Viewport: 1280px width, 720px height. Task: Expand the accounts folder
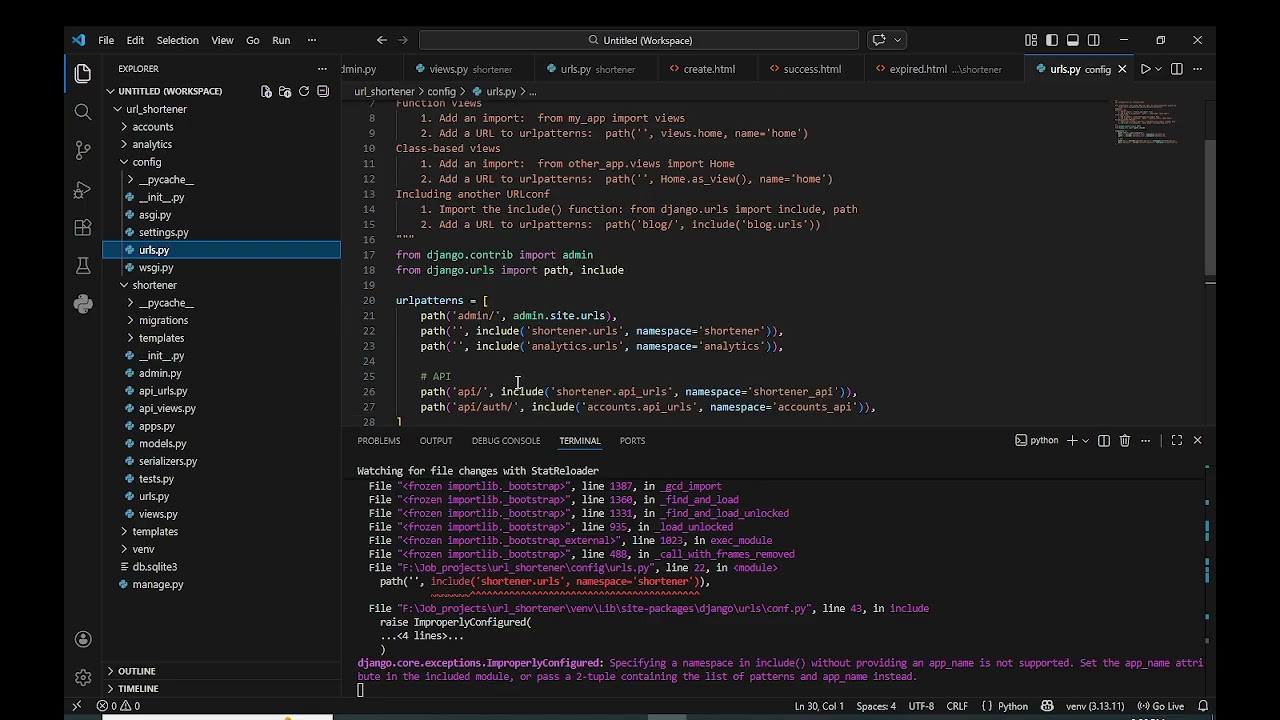point(153,127)
